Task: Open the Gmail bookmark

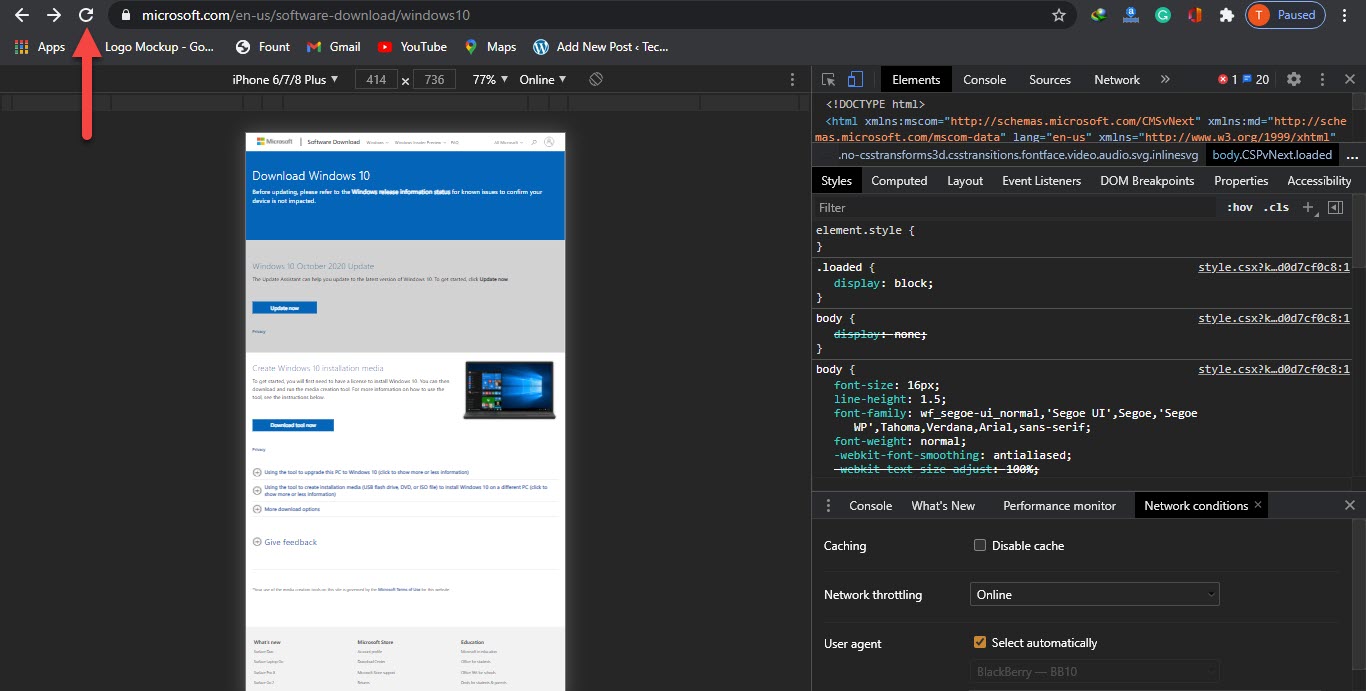Action: pos(334,47)
